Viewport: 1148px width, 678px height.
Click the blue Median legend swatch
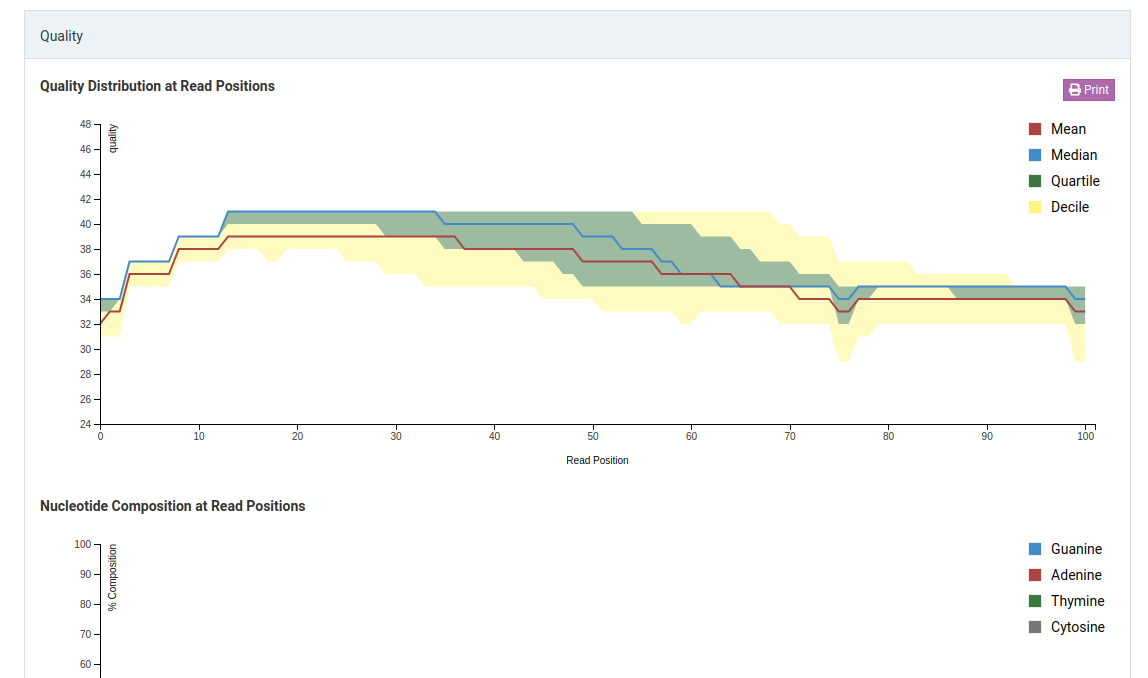tap(1033, 155)
